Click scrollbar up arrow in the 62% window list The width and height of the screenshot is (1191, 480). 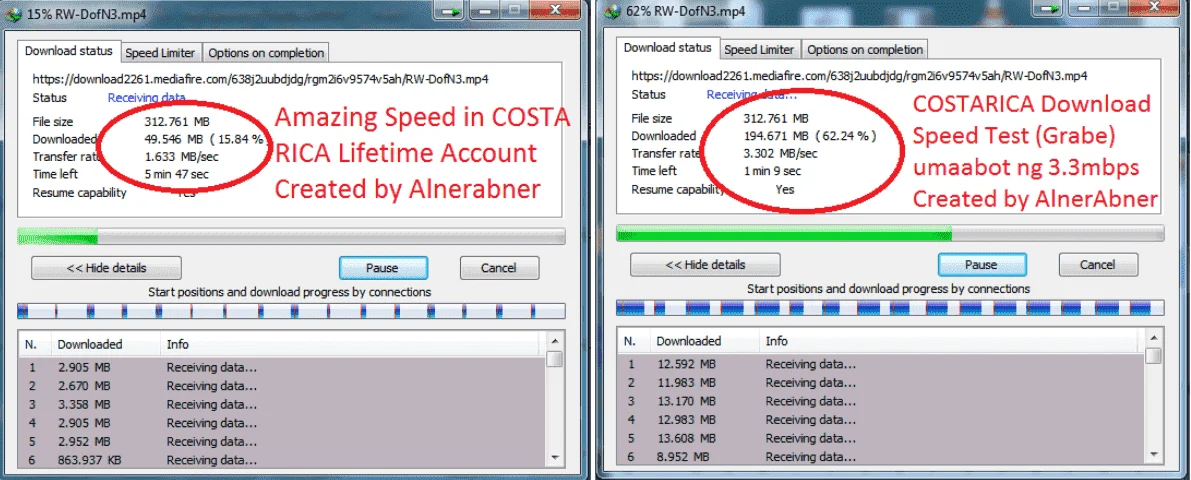(x=1154, y=338)
